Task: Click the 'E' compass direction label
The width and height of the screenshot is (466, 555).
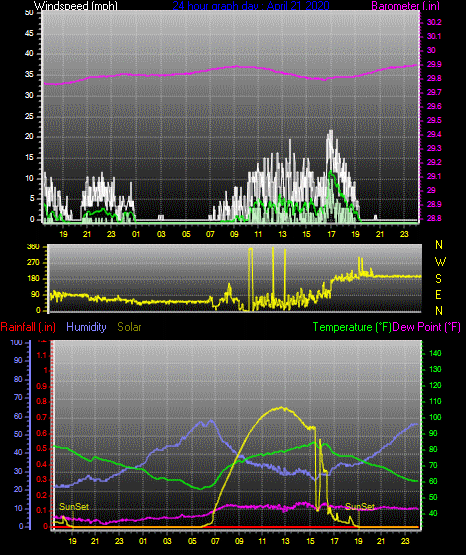Action: point(438,294)
